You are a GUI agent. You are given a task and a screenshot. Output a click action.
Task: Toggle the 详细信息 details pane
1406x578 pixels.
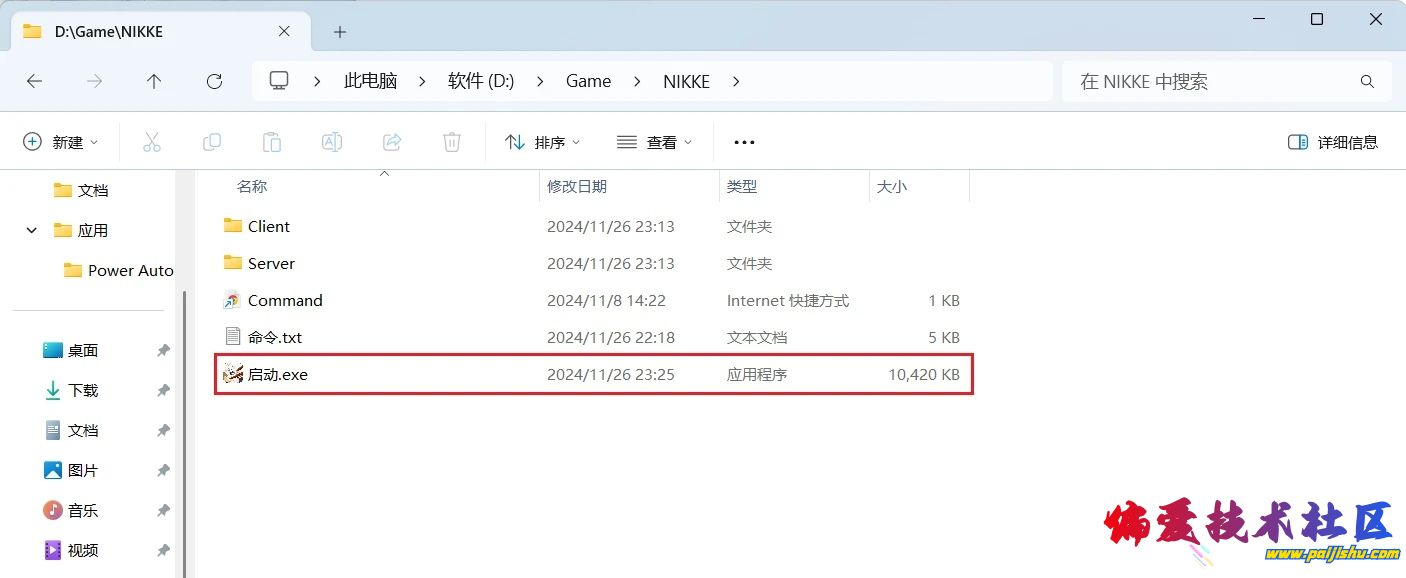point(1333,142)
